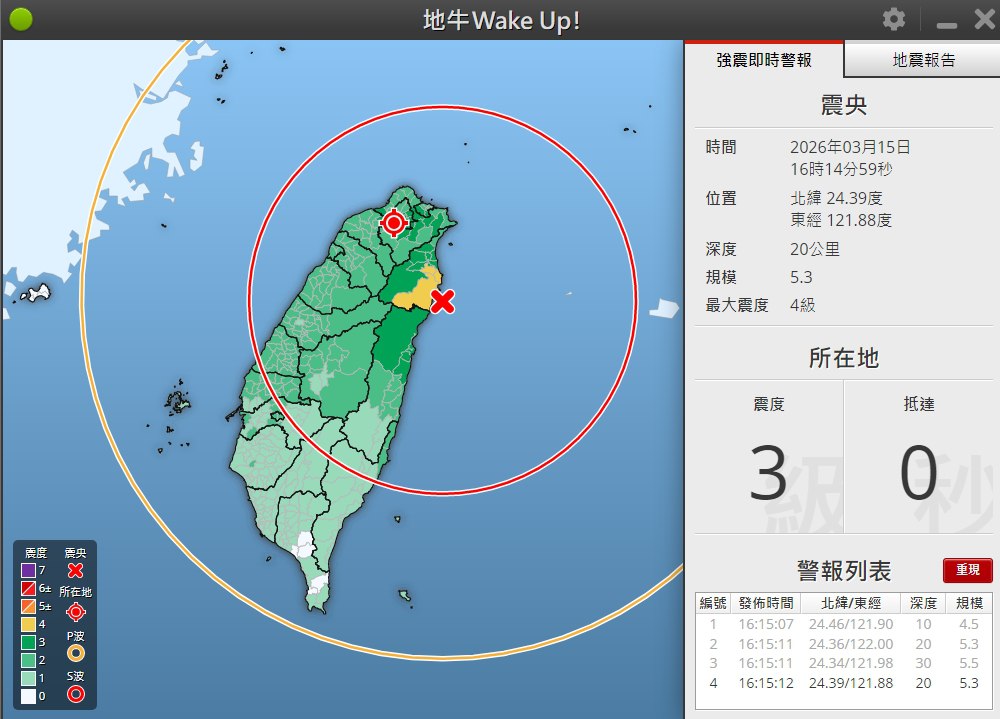Viewport: 1000px width, 719px height.
Task: Click the latitude text 北緯 24.39度
Action: 836,198
